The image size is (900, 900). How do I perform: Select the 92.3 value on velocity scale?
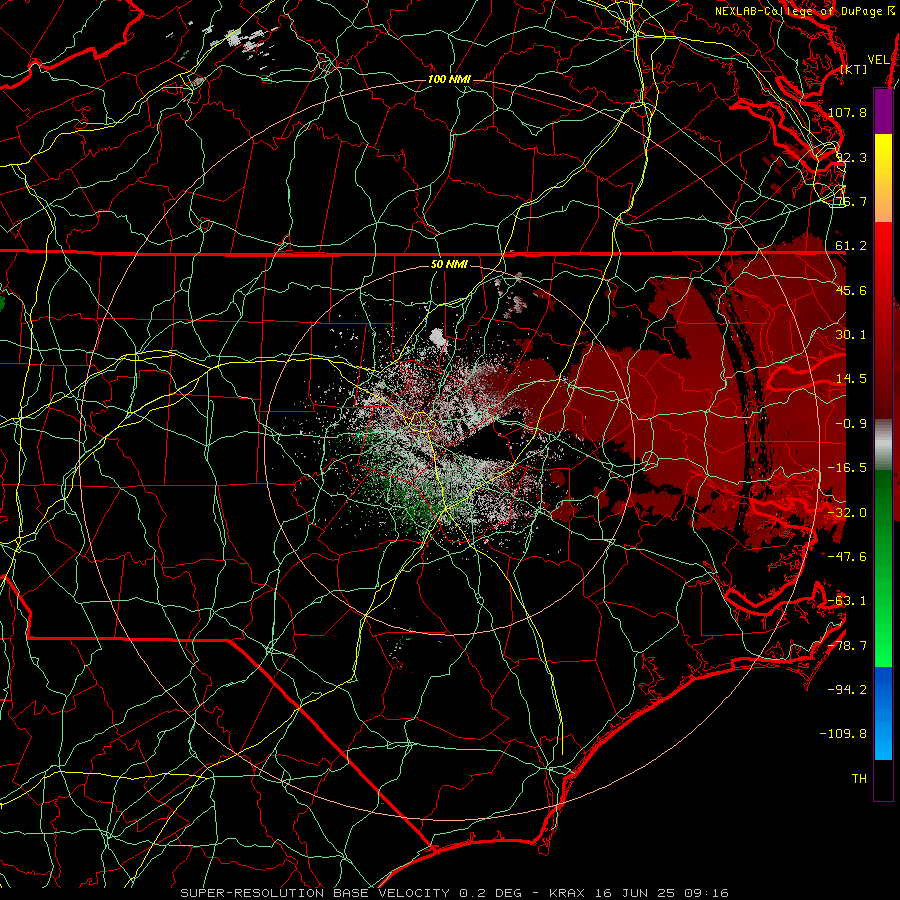click(851, 157)
